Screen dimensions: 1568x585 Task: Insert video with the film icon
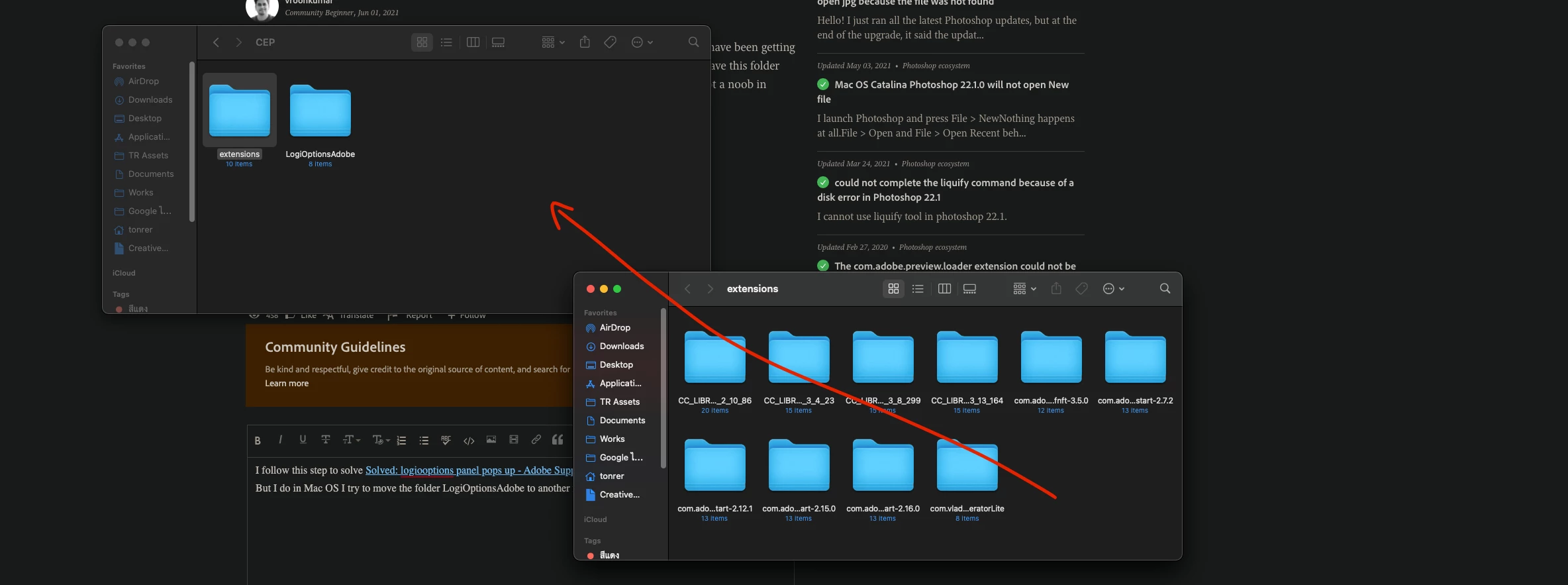coord(513,439)
